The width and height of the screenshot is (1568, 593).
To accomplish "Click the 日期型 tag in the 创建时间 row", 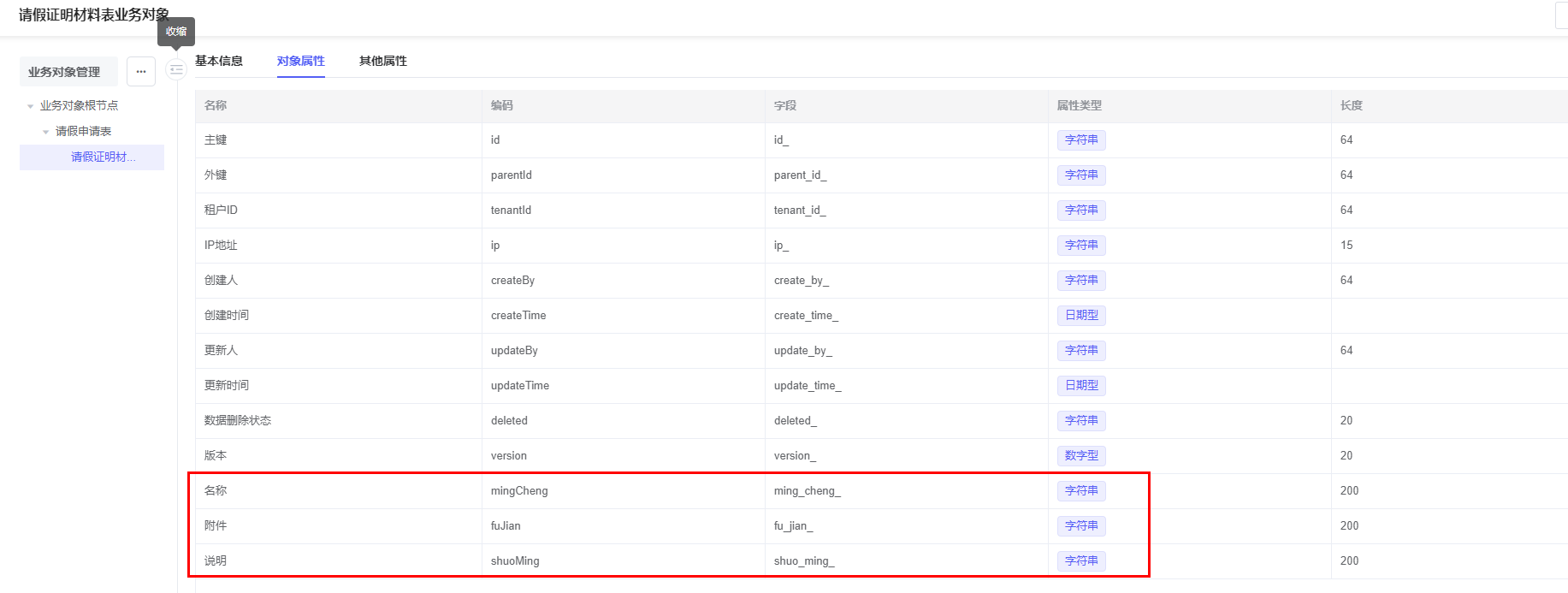I will point(1081,316).
